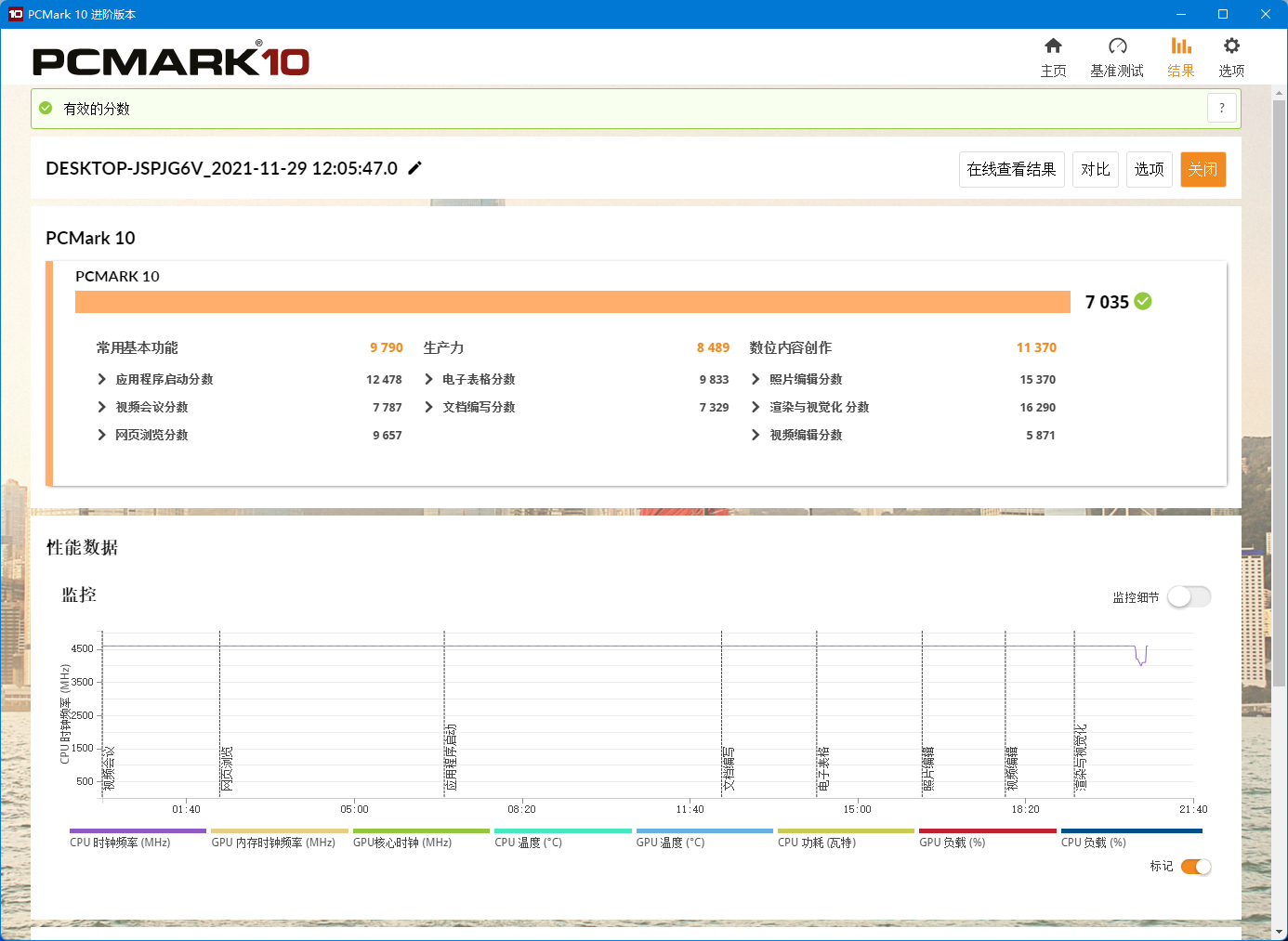Viewport: 1288px width, 941px height.
Task: Click the 应用程序启动 marker in the chart
Action: pos(451,757)
